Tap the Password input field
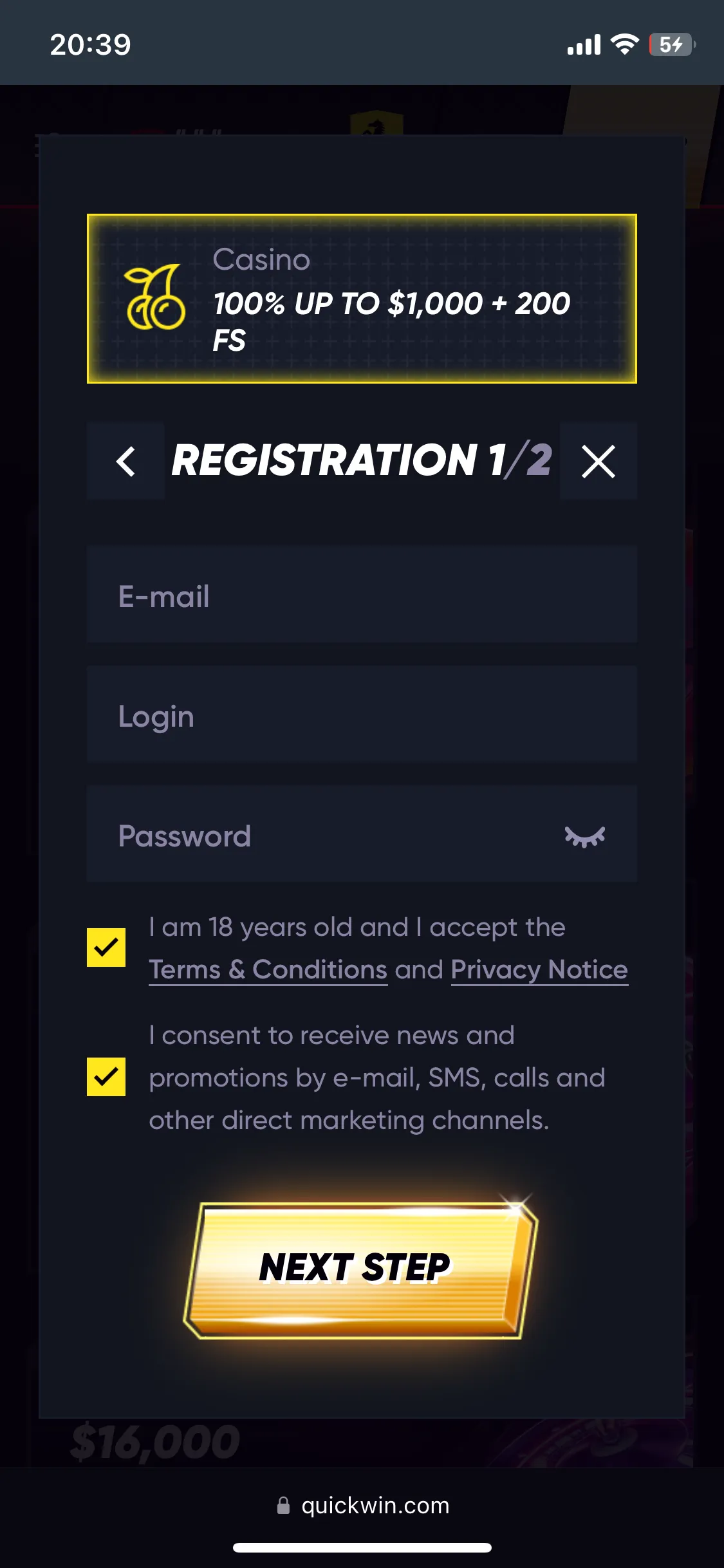 click(322, 834)
